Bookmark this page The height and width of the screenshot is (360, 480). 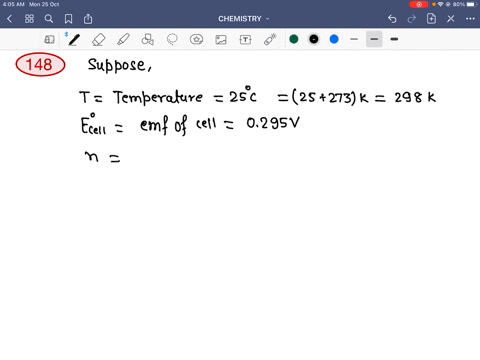click(x=68, y=19)
